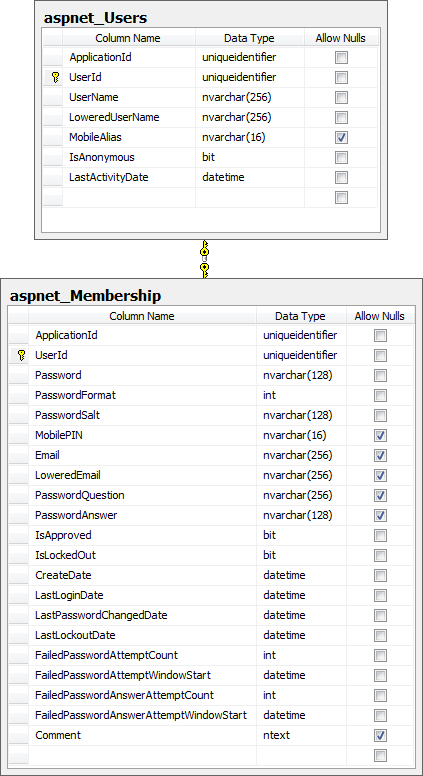423x776 pixels.
Task: Select LastPasswordChangedDate column name cell
Action: coord(142,615)
